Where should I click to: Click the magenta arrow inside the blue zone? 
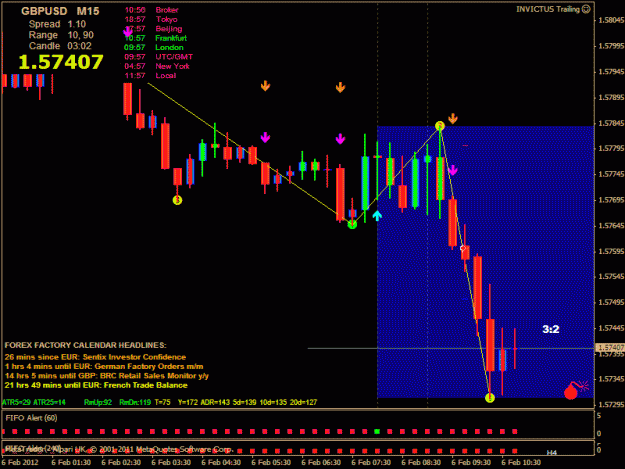[453, 170]
